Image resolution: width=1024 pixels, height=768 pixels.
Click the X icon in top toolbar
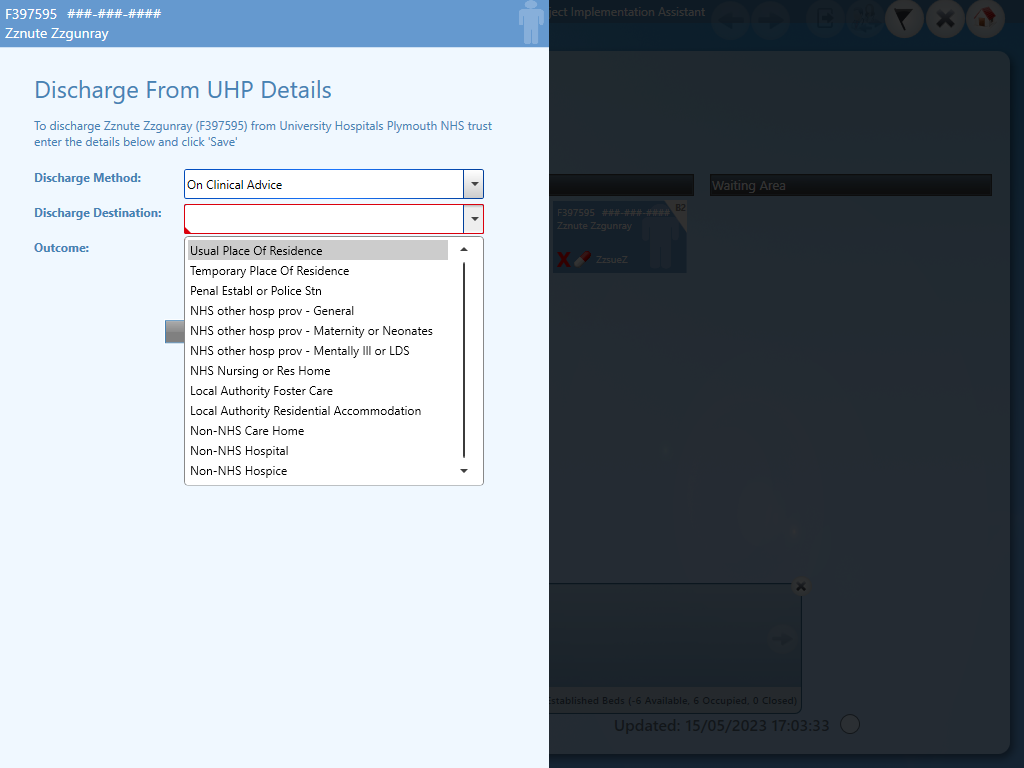(945, 19)
